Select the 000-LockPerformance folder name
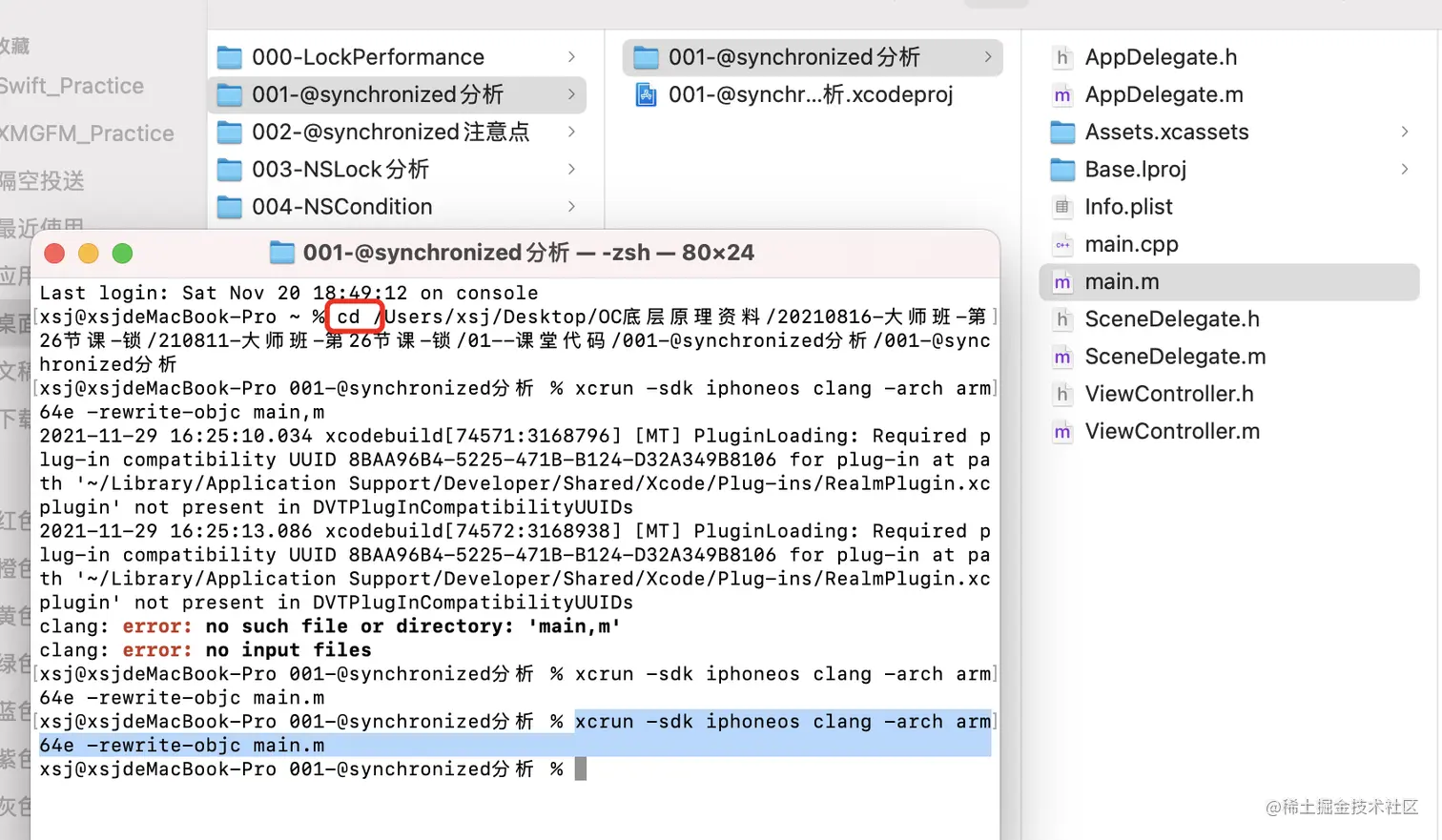The image size is (1442, 840). (x=368, y=57)
